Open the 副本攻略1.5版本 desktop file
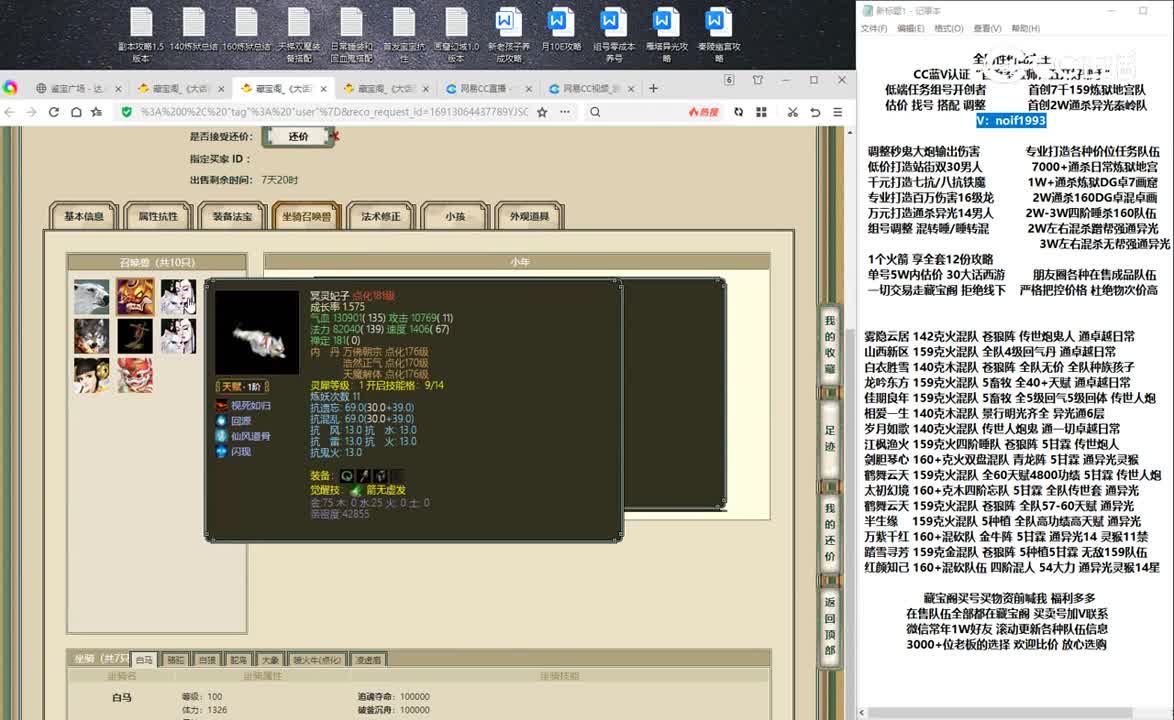The image size is (1174, 720). tap(141, 34)
